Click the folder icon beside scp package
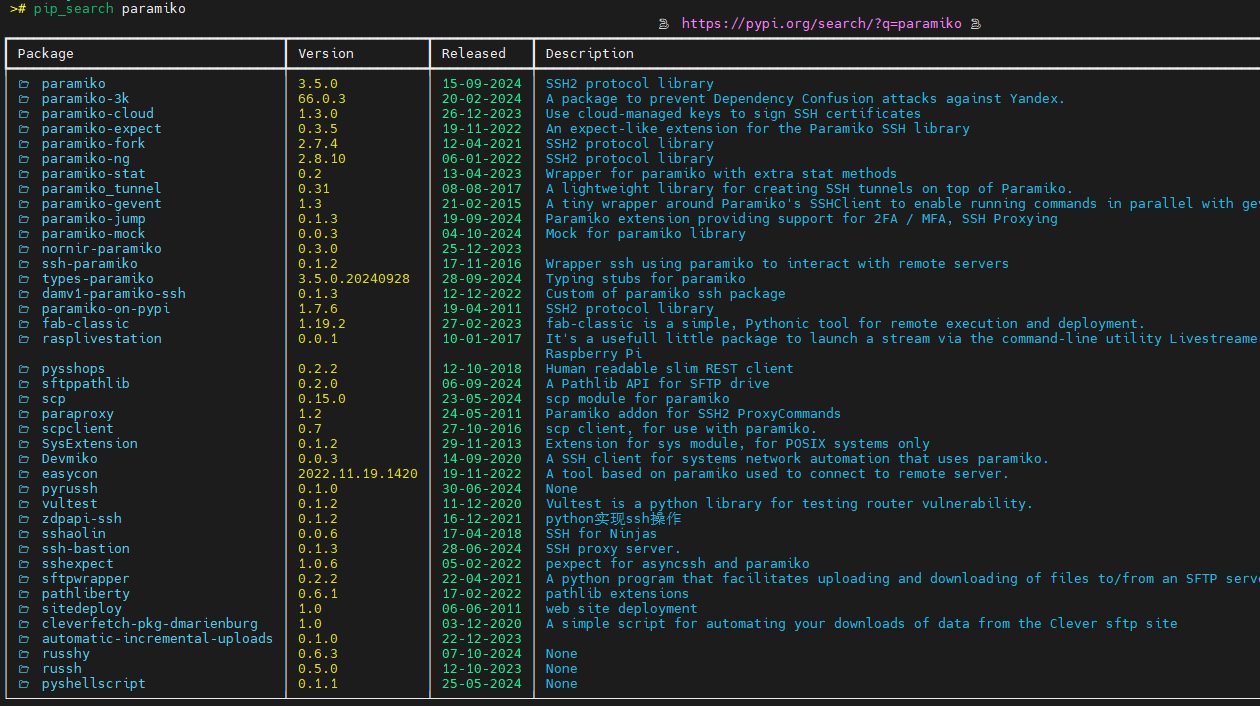 click(x=23, y=399)
